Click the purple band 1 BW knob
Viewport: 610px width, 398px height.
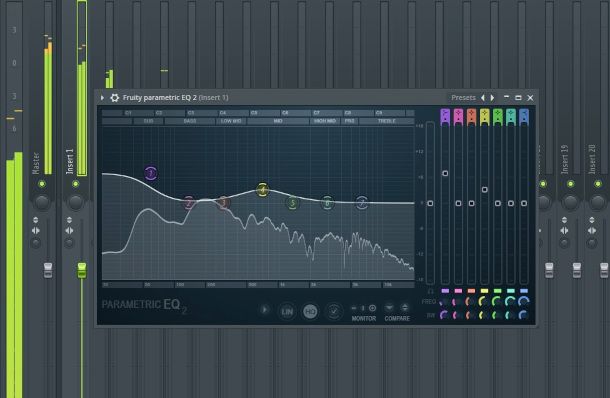click(445, 315)
